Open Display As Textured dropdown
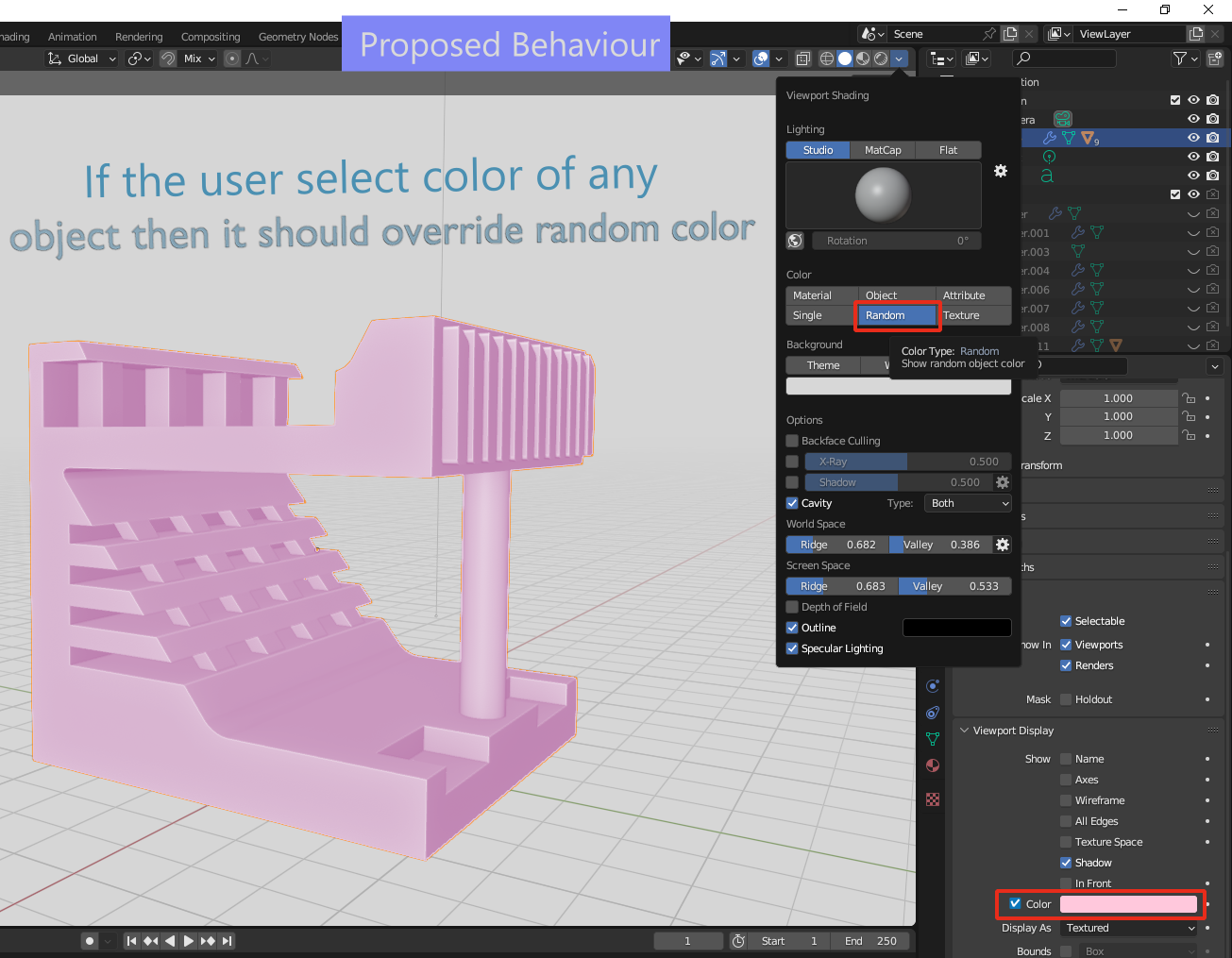This screenshot has width=1232, height=958. coord(1129,928)
